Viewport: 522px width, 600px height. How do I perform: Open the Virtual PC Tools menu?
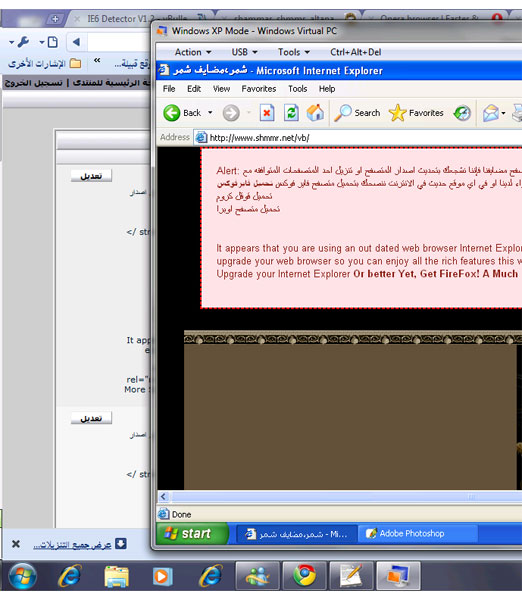coord(294,52)
